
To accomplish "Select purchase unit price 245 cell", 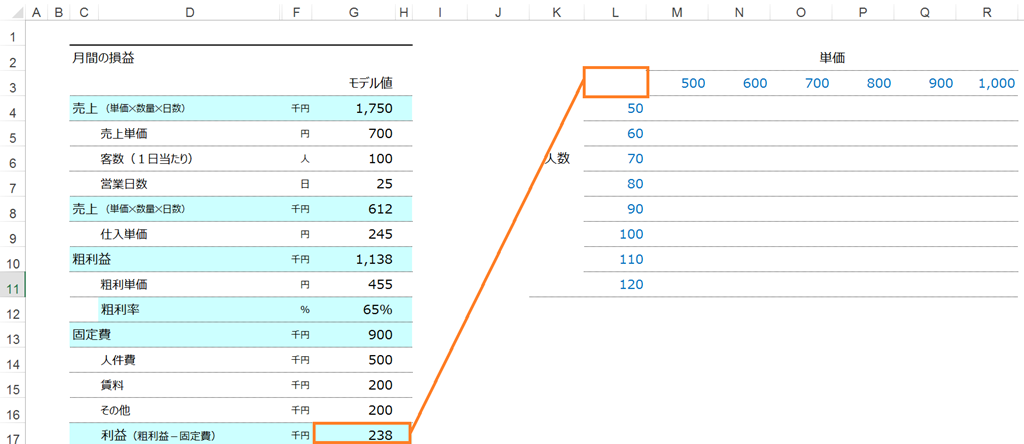I will tap(362, 234).
